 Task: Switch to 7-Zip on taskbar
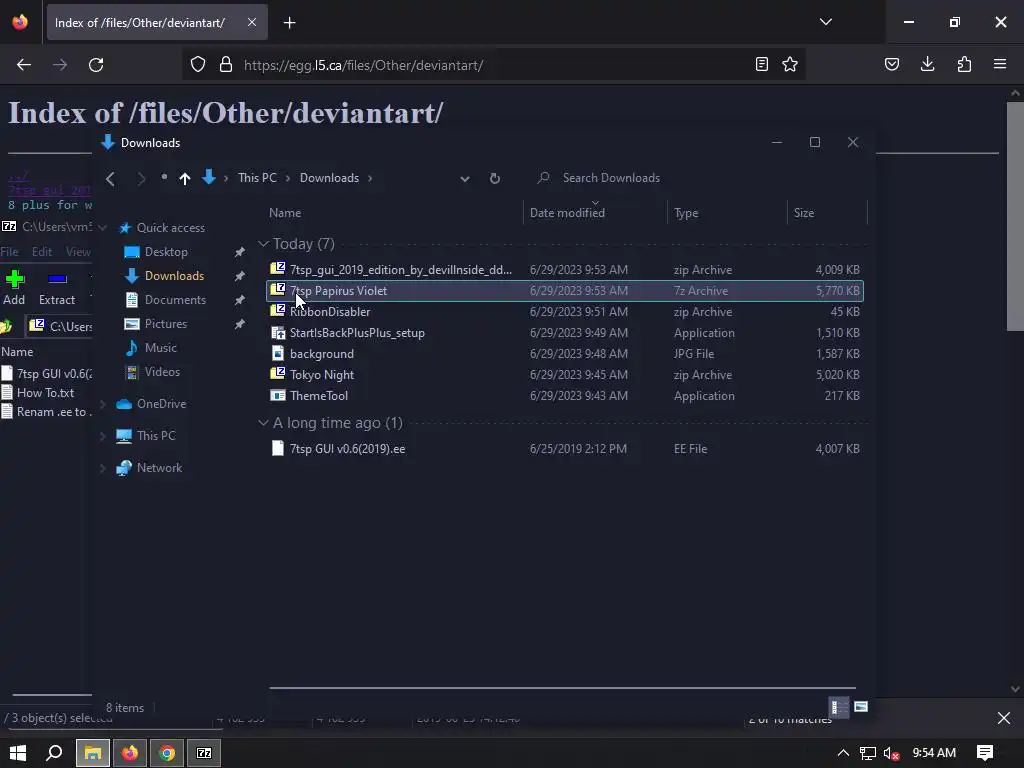pos(204,753)
